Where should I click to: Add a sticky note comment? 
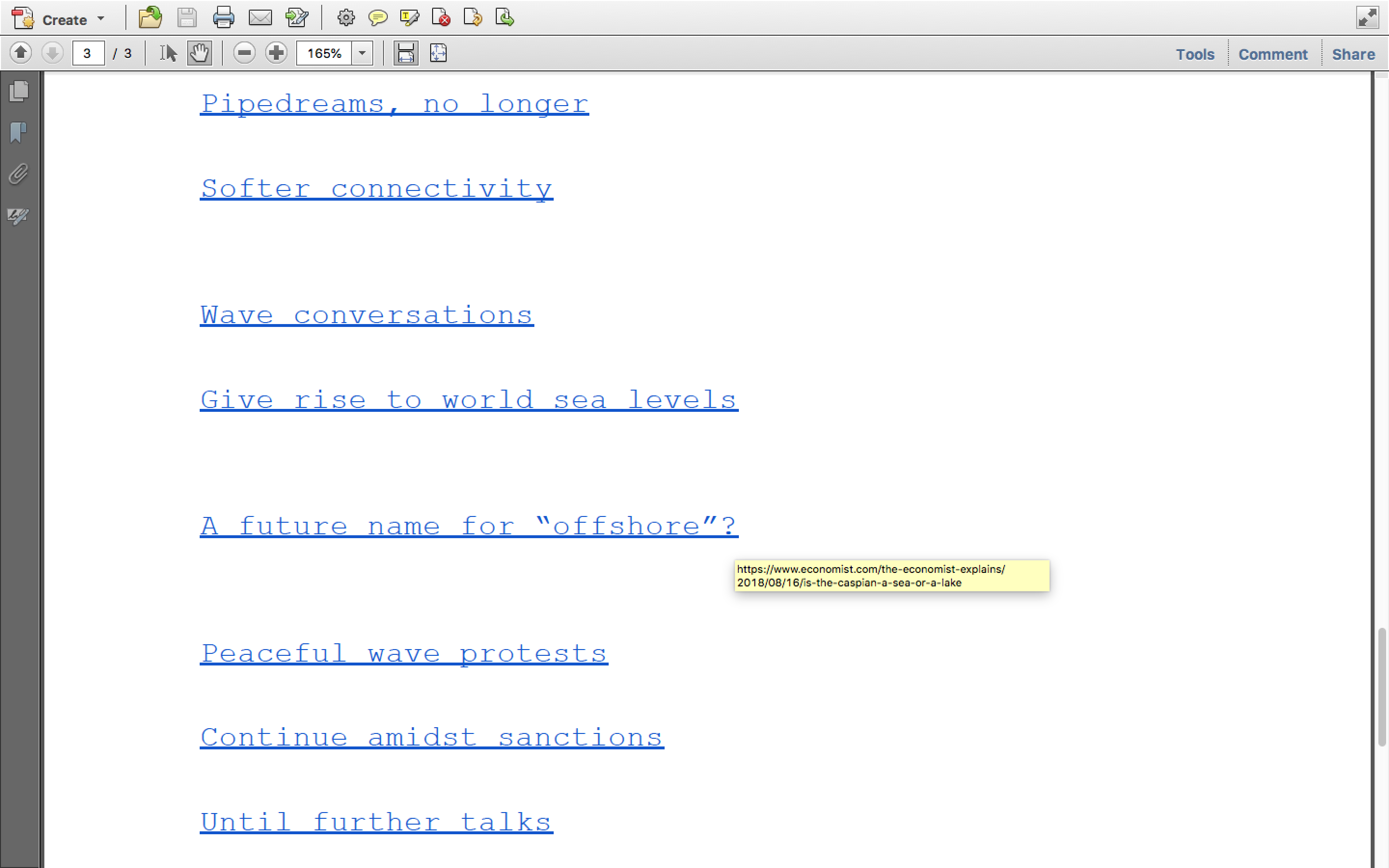pyautogui.click(x=378, y=18)
